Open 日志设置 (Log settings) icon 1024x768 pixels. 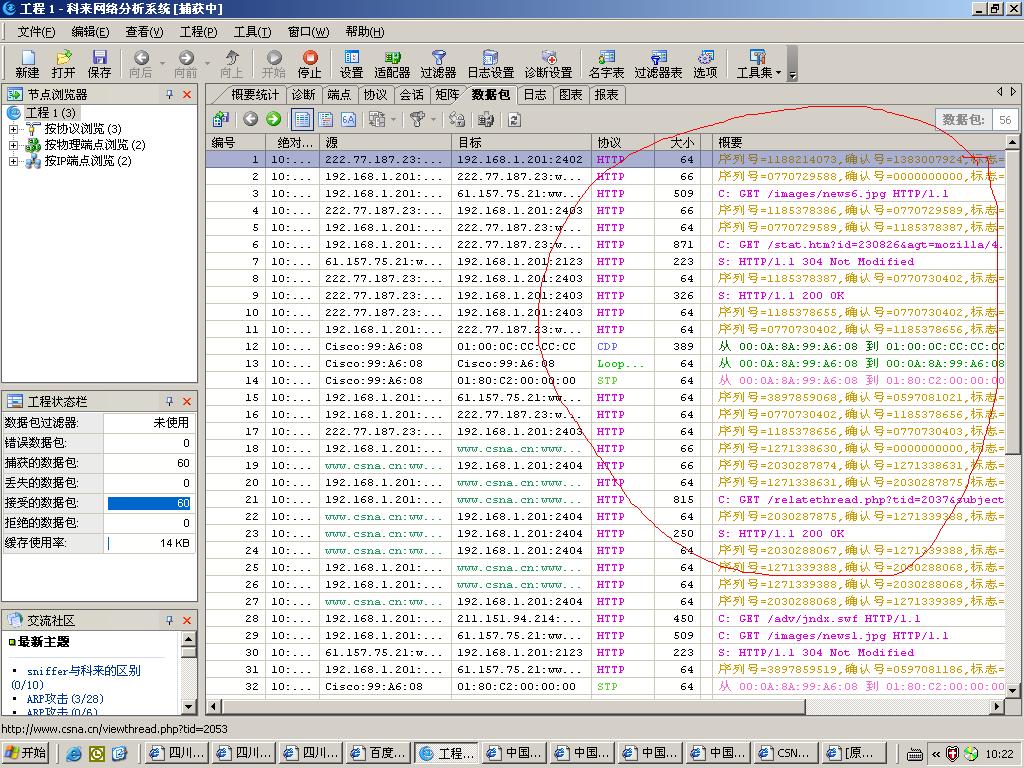(490, 64)
